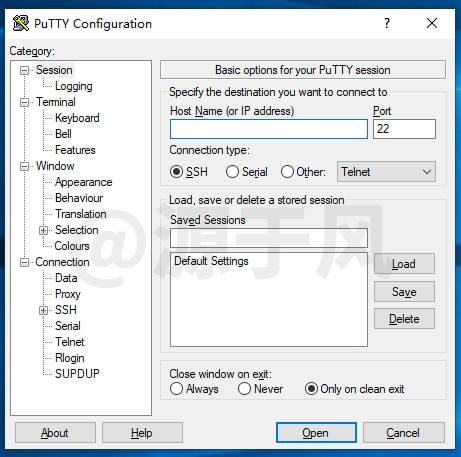The height and width of the screenshot is (457, 461).
Task: Focus the Host Name input field
Action: 269,129
